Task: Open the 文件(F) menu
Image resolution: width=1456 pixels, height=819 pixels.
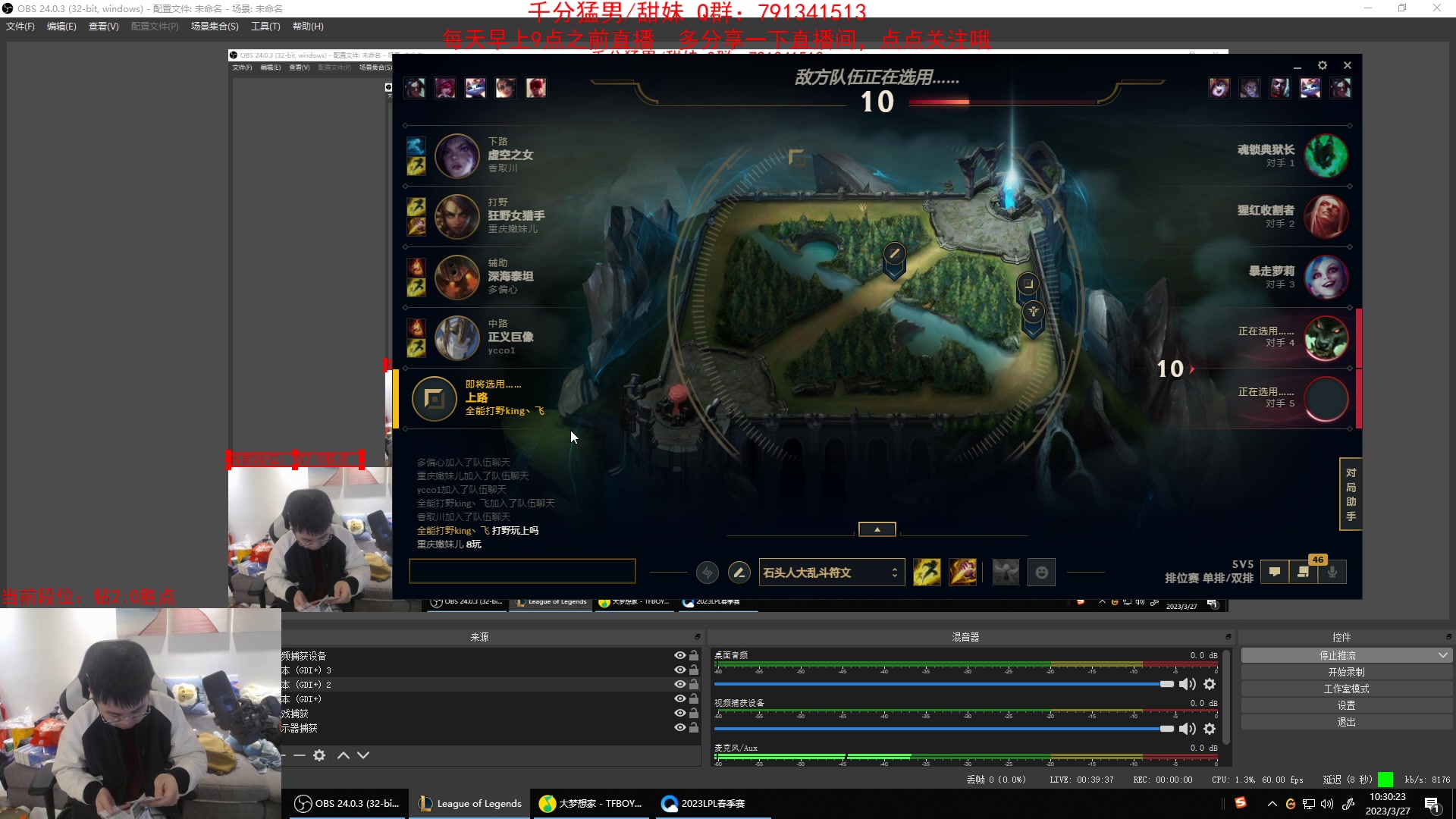Action: click(20, 27)
